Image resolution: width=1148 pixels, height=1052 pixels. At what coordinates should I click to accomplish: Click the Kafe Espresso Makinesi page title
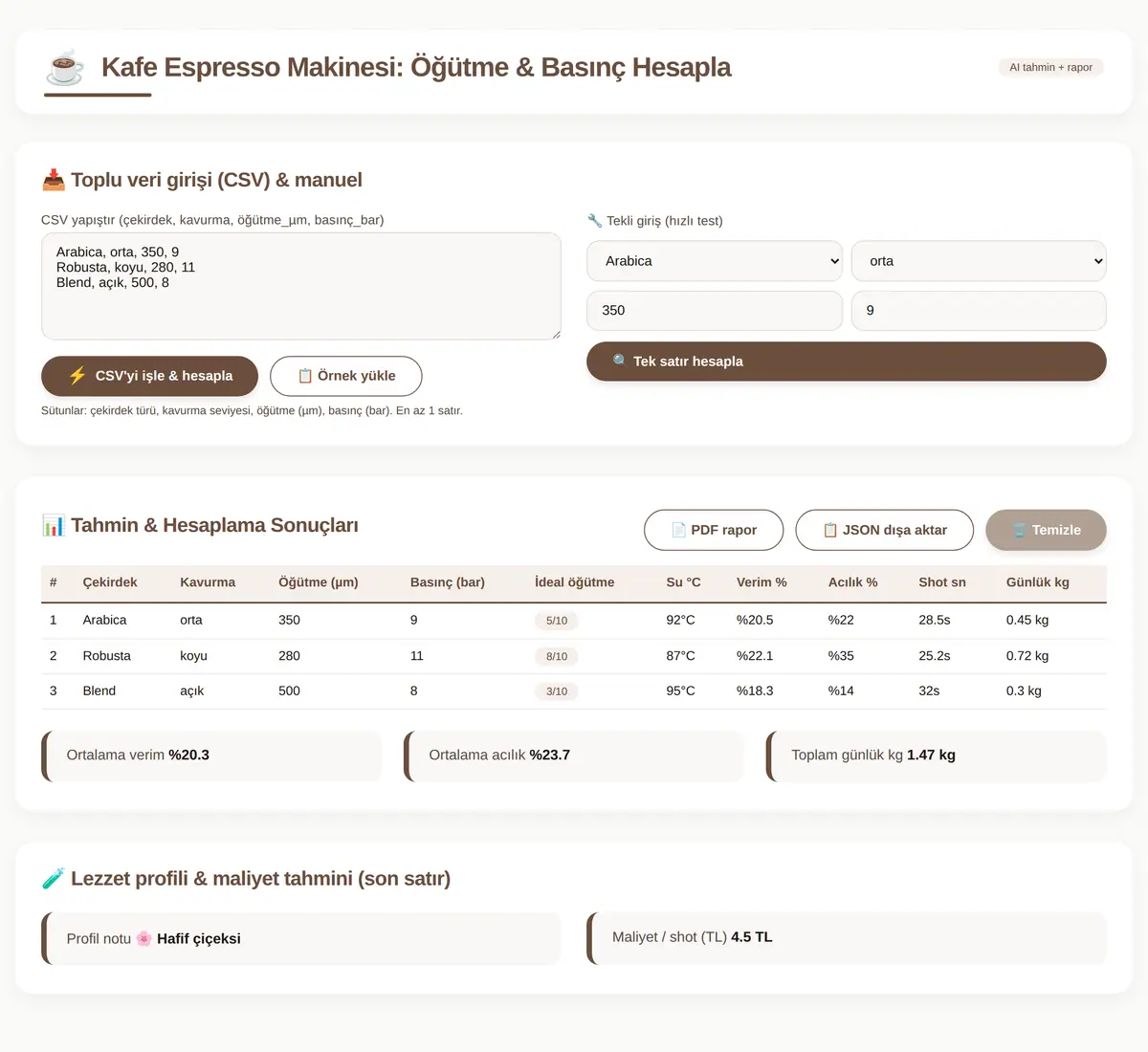[416, 68]
